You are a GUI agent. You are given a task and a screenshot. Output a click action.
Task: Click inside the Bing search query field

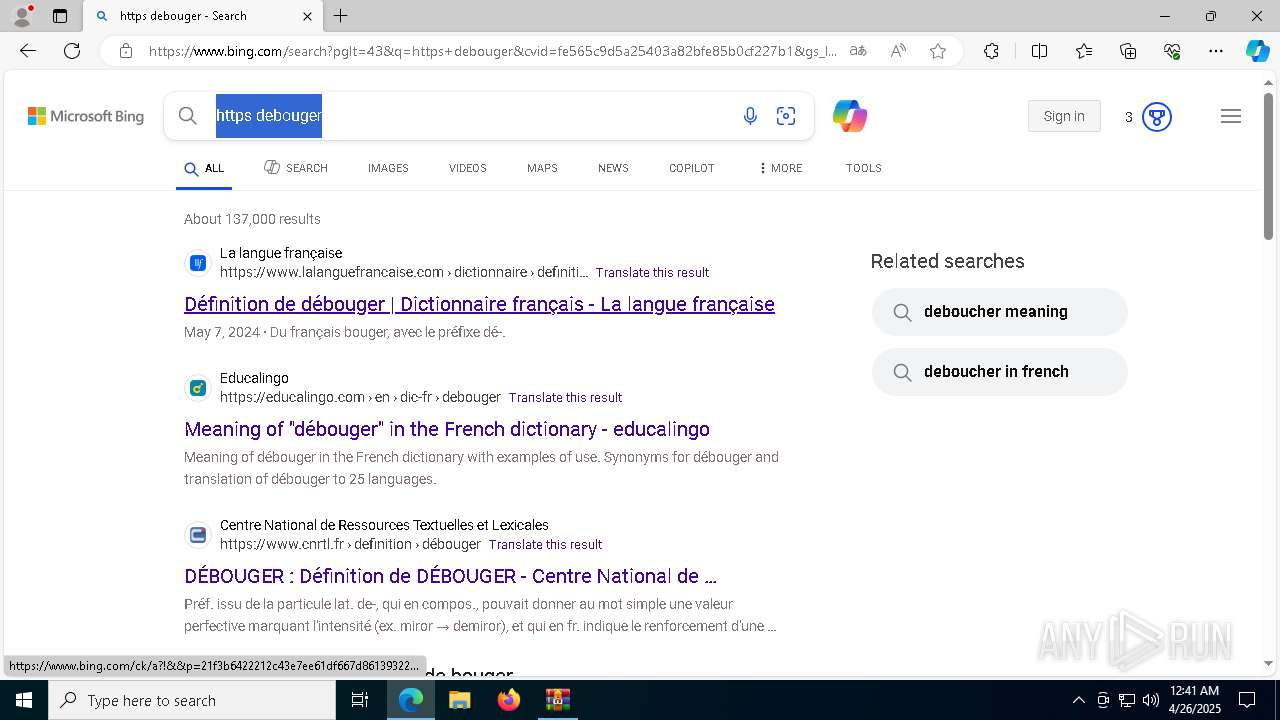[x=470, y=116]
